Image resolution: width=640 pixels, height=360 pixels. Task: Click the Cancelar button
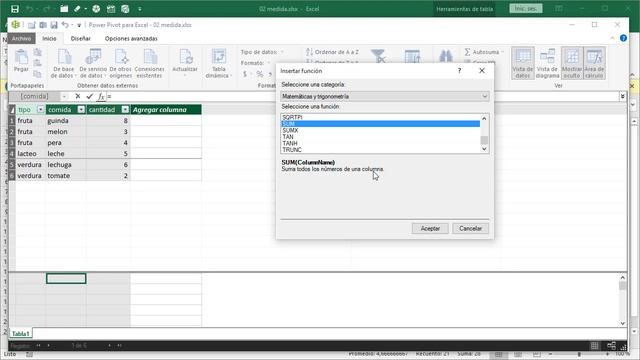click(470, 228)
